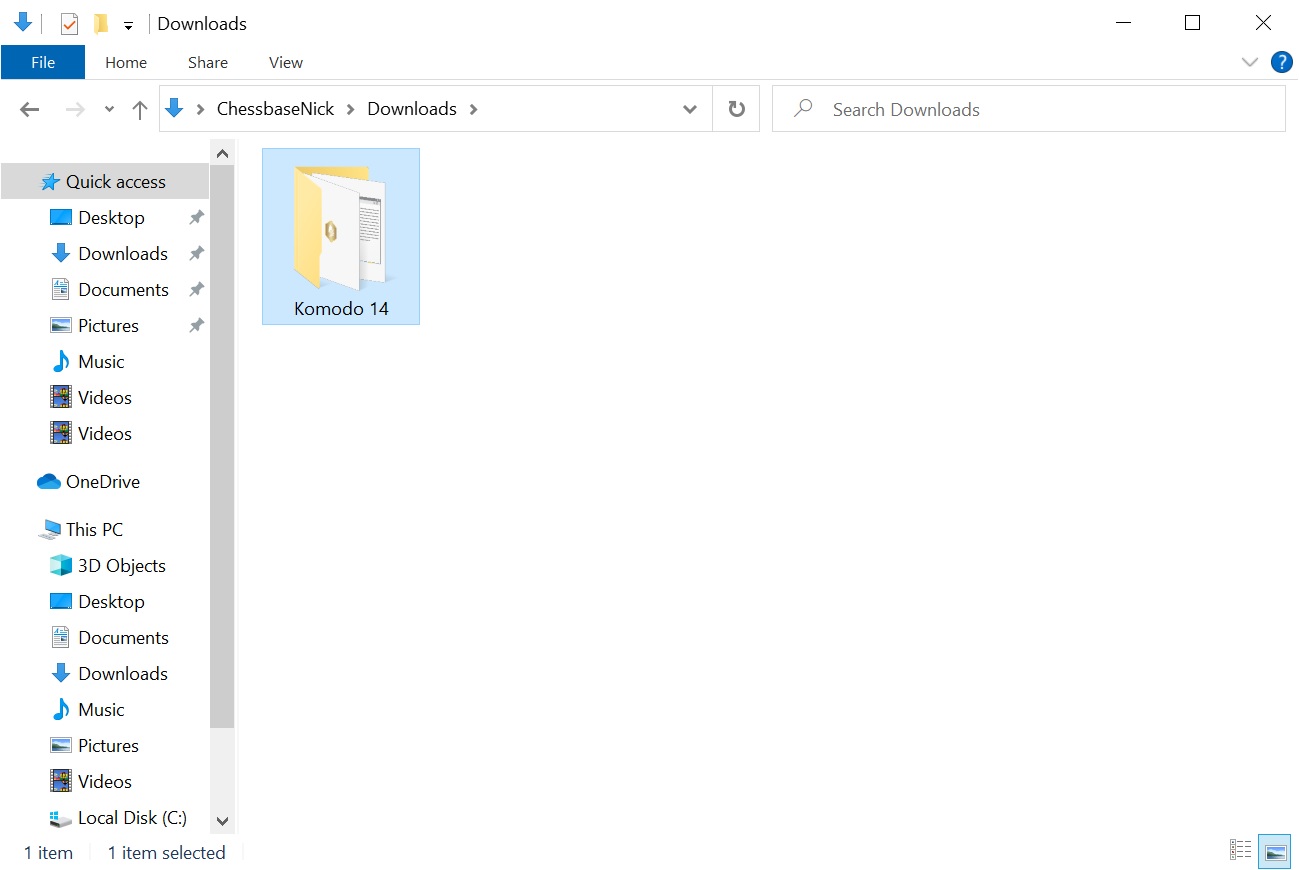Expand the ribbon with chevron arrow

tap(1249, 62)
